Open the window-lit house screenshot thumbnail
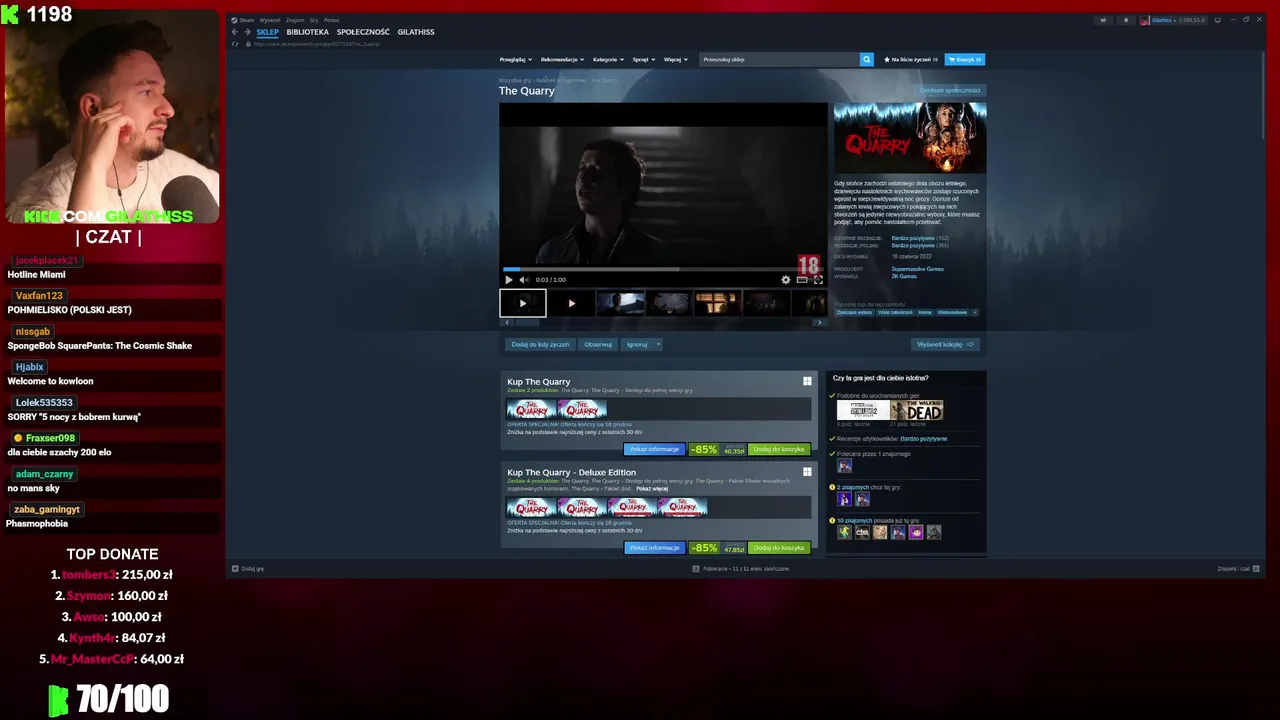The height and width of the screenshot is (720, 1280). [x=717, y=303]
